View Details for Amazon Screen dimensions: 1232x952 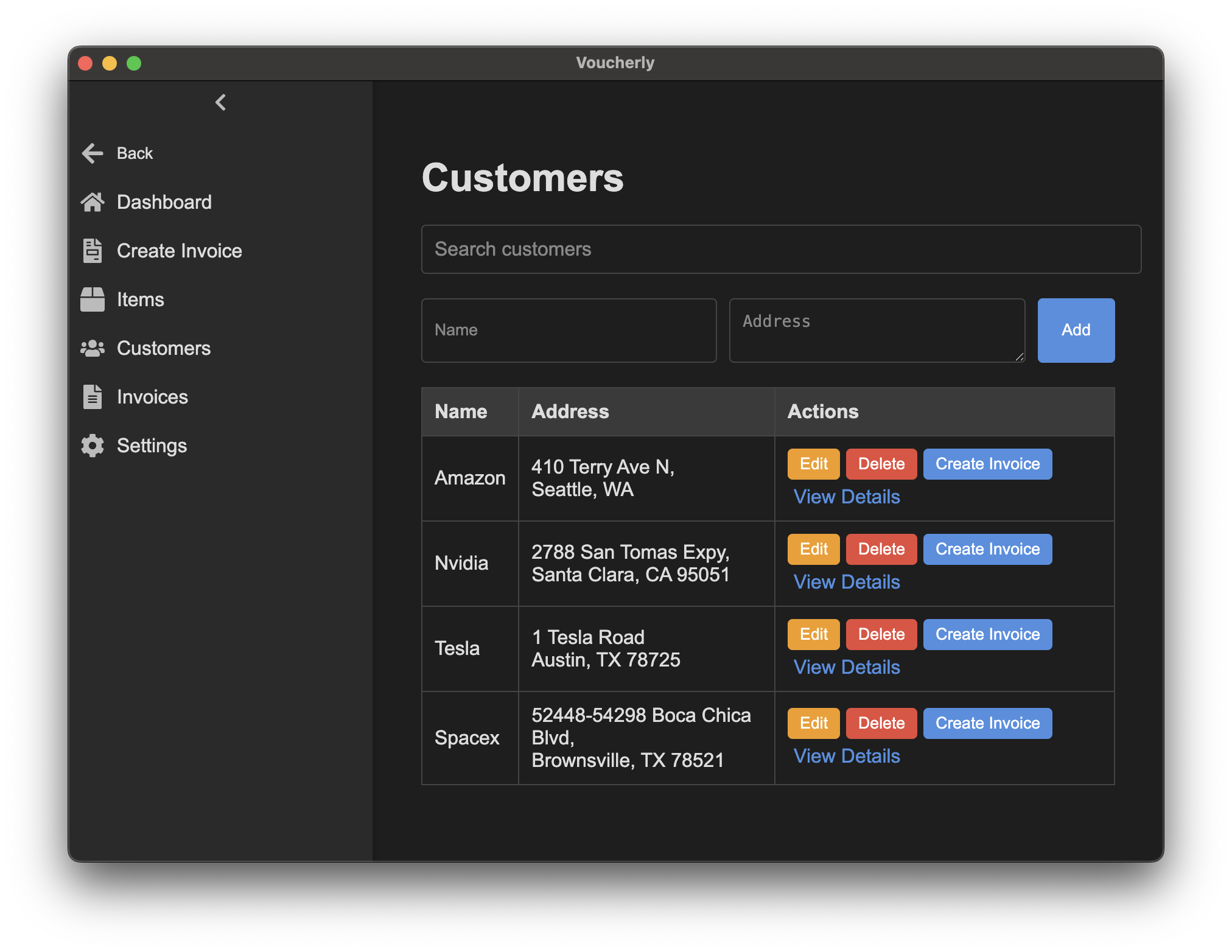[847, 497]
